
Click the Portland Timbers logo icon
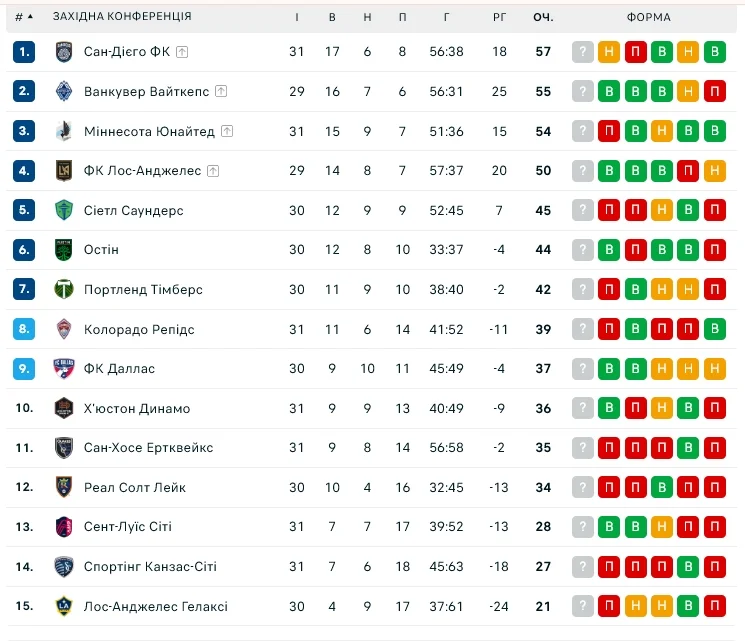64,290
